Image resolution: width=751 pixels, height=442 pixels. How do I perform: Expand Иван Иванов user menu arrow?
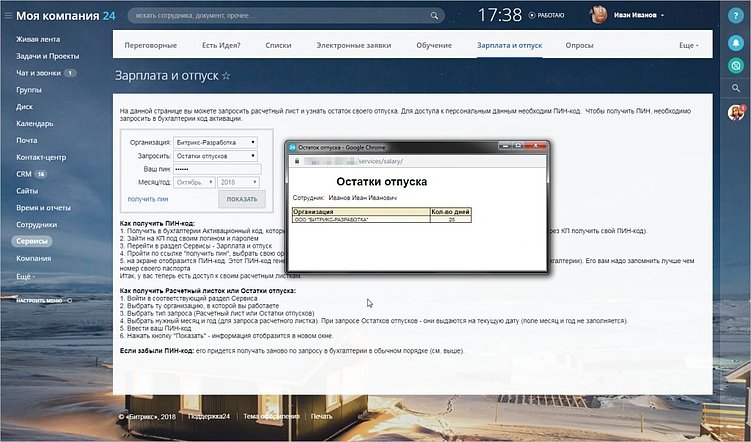coord(662,15)
